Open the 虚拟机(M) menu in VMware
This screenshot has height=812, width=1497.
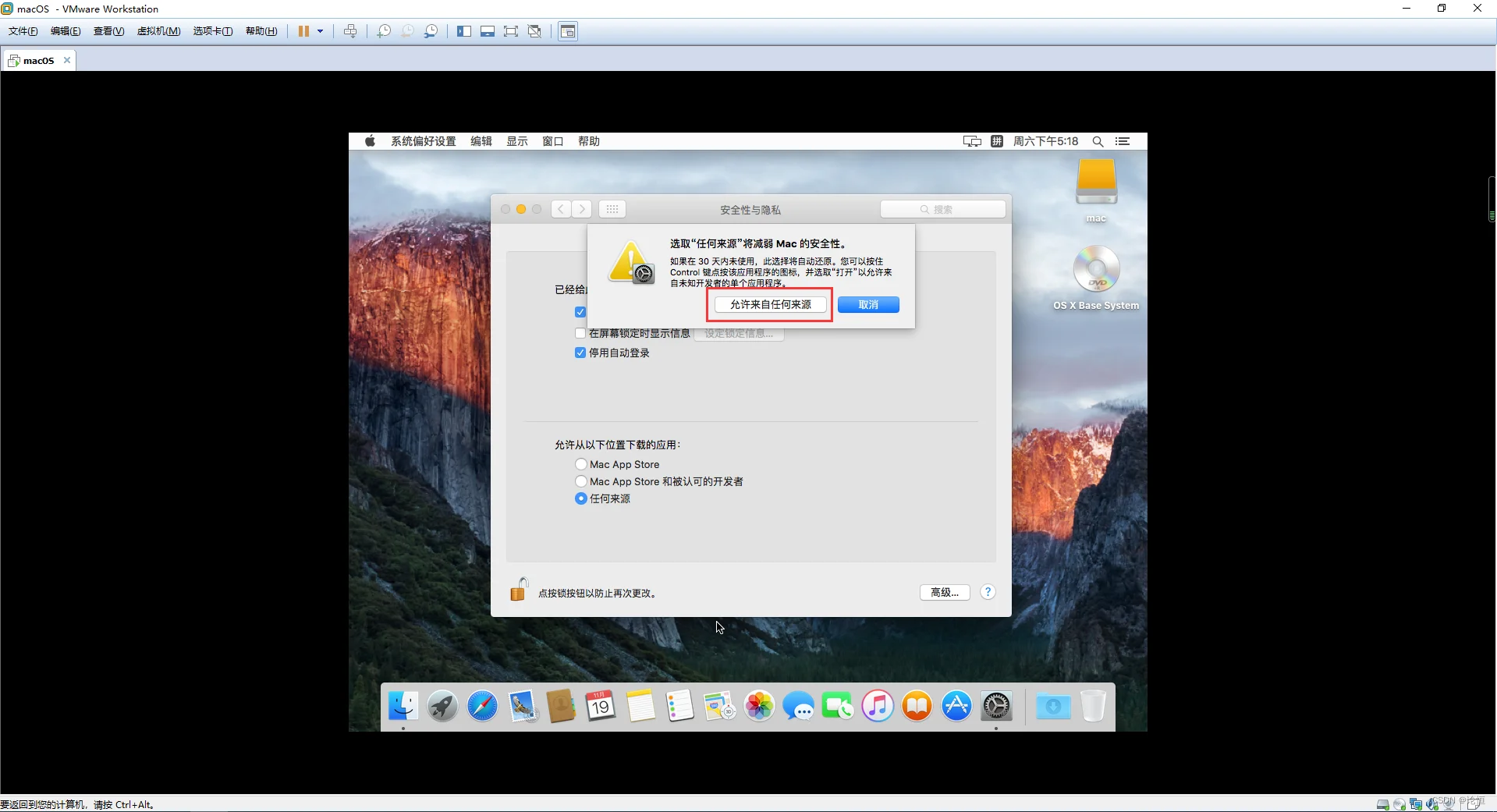pos(158,31)
